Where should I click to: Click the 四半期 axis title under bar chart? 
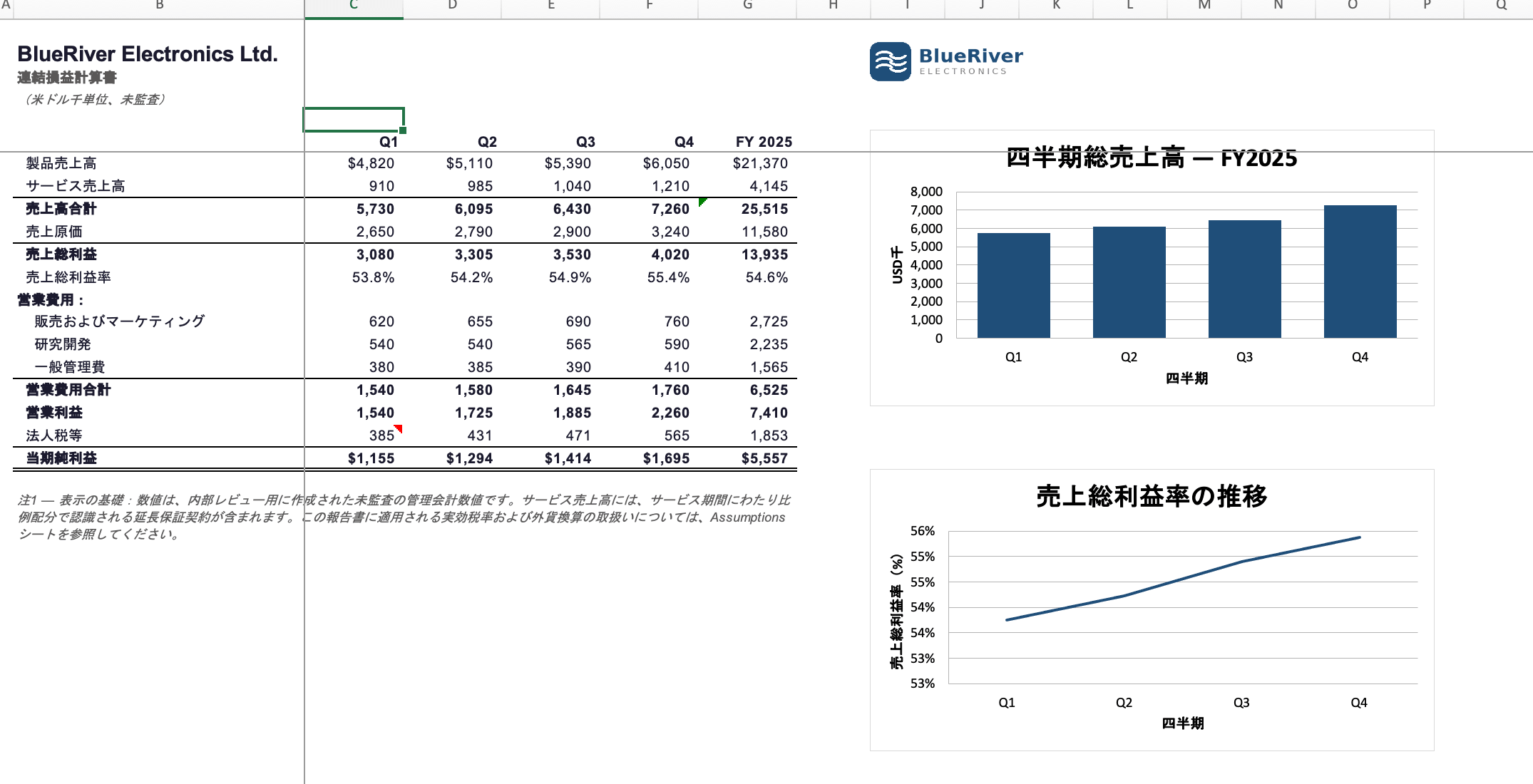[x=1186, y=378]
